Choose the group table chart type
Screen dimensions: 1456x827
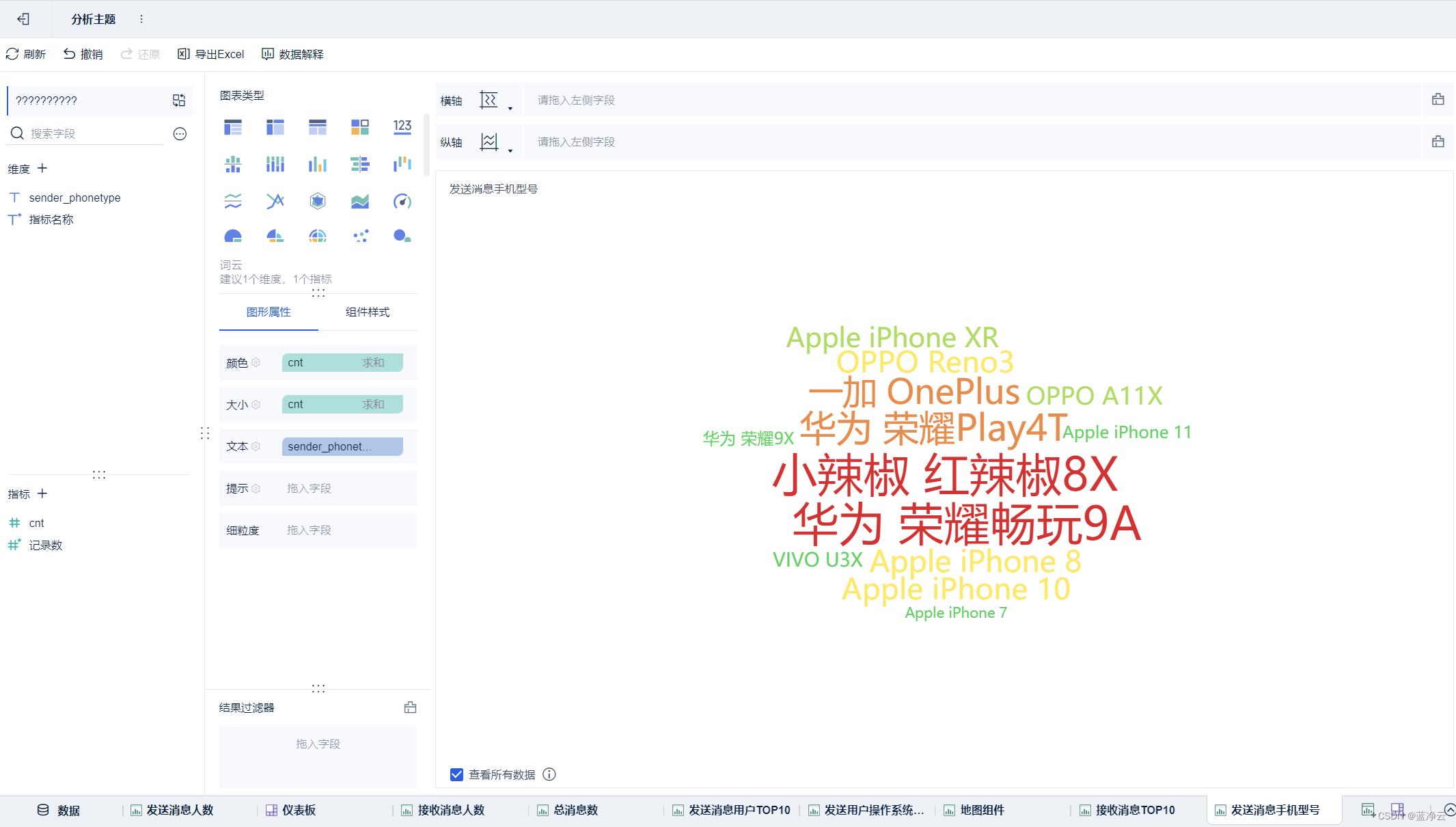(x=233, y=127)
